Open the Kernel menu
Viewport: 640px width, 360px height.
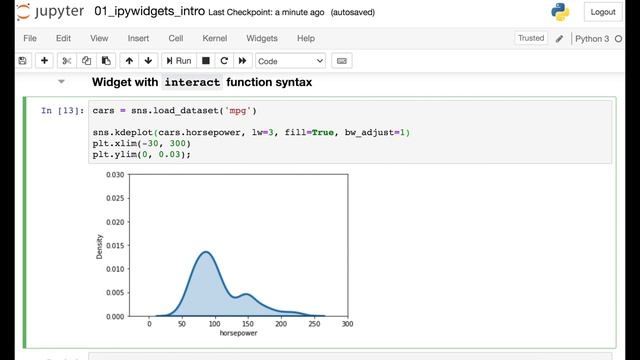(215, 38)
